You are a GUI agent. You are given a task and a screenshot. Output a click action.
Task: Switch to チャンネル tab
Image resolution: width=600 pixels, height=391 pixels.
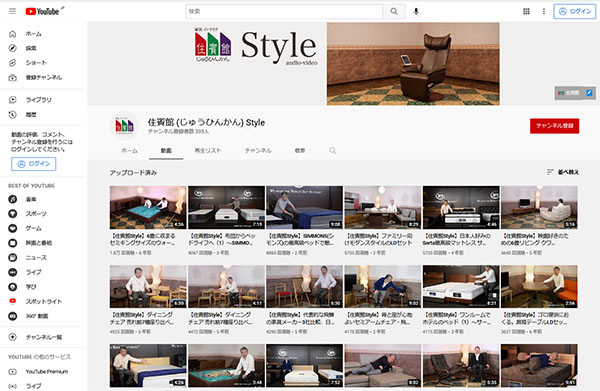(258, 151)
